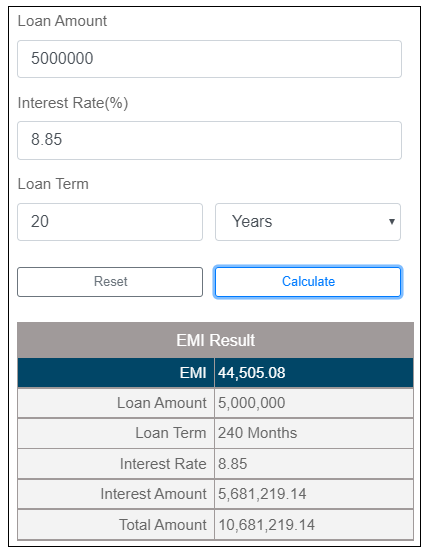Click the Interest Amount row label
The width and height of the screenshot is (429, 551).
tap(154, 494)
